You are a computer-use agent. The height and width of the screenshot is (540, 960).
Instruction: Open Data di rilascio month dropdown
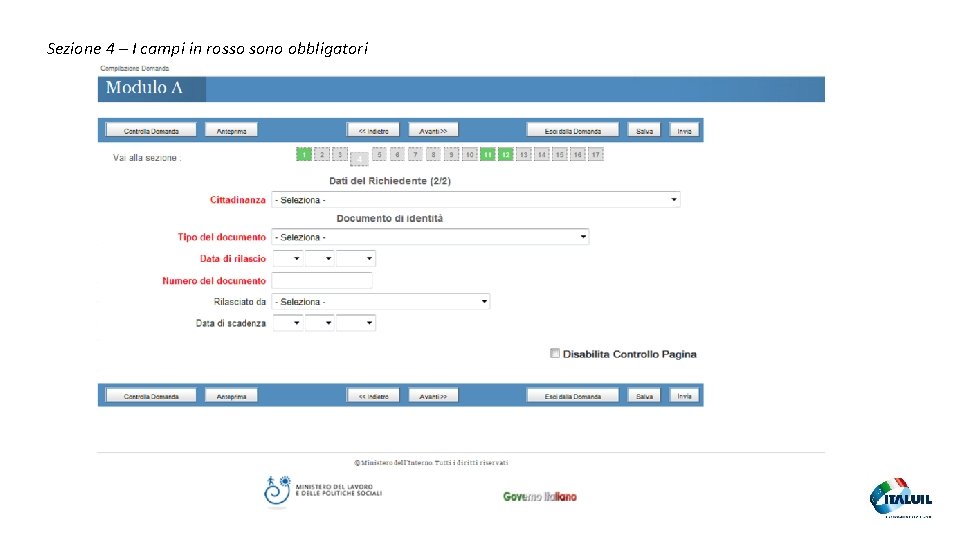(320, 258)
